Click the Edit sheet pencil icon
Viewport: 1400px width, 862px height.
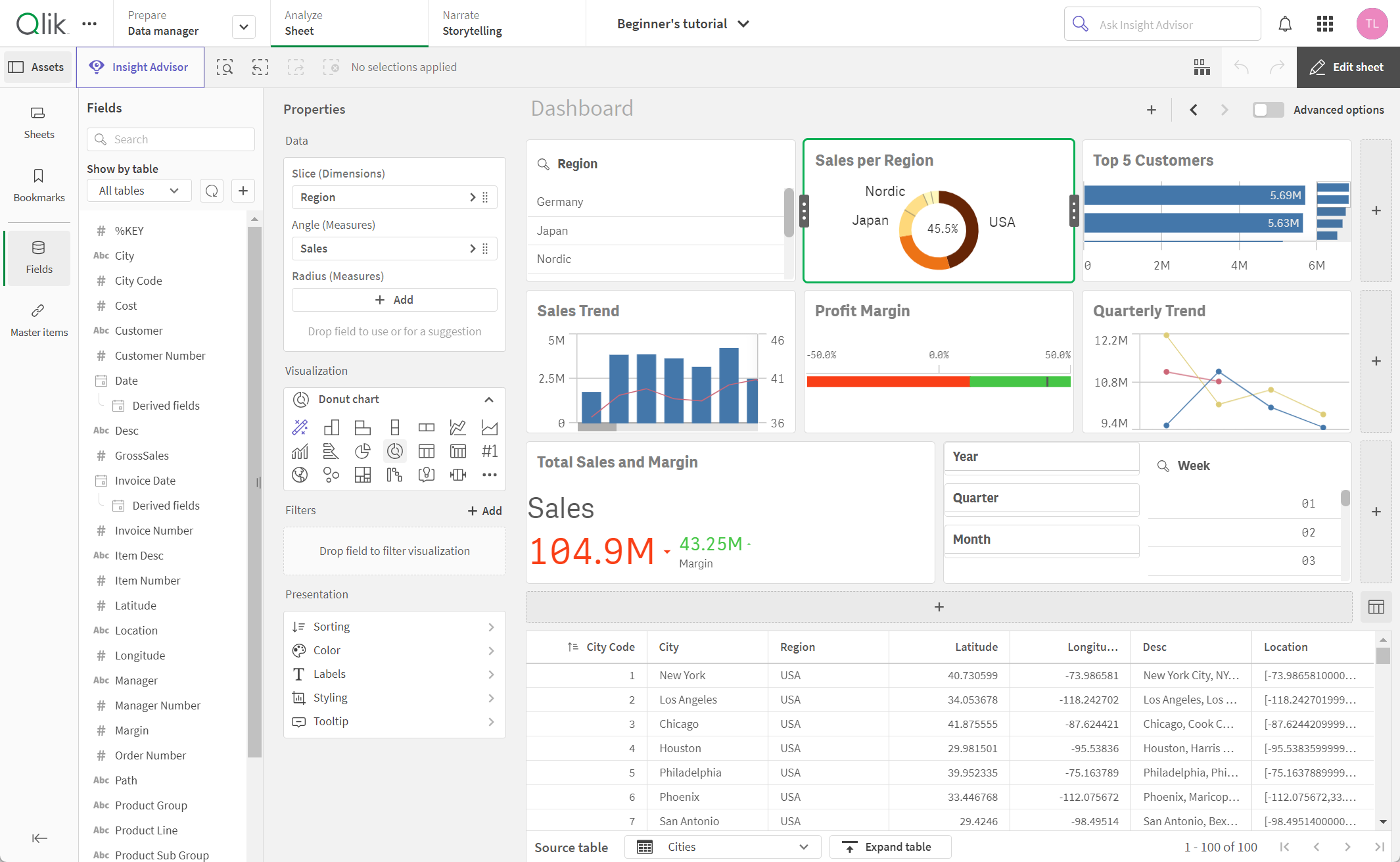1318,67
